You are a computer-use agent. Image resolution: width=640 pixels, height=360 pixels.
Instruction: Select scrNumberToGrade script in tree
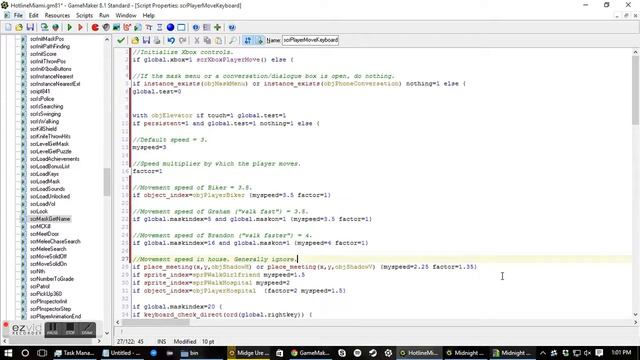[52, 279]
